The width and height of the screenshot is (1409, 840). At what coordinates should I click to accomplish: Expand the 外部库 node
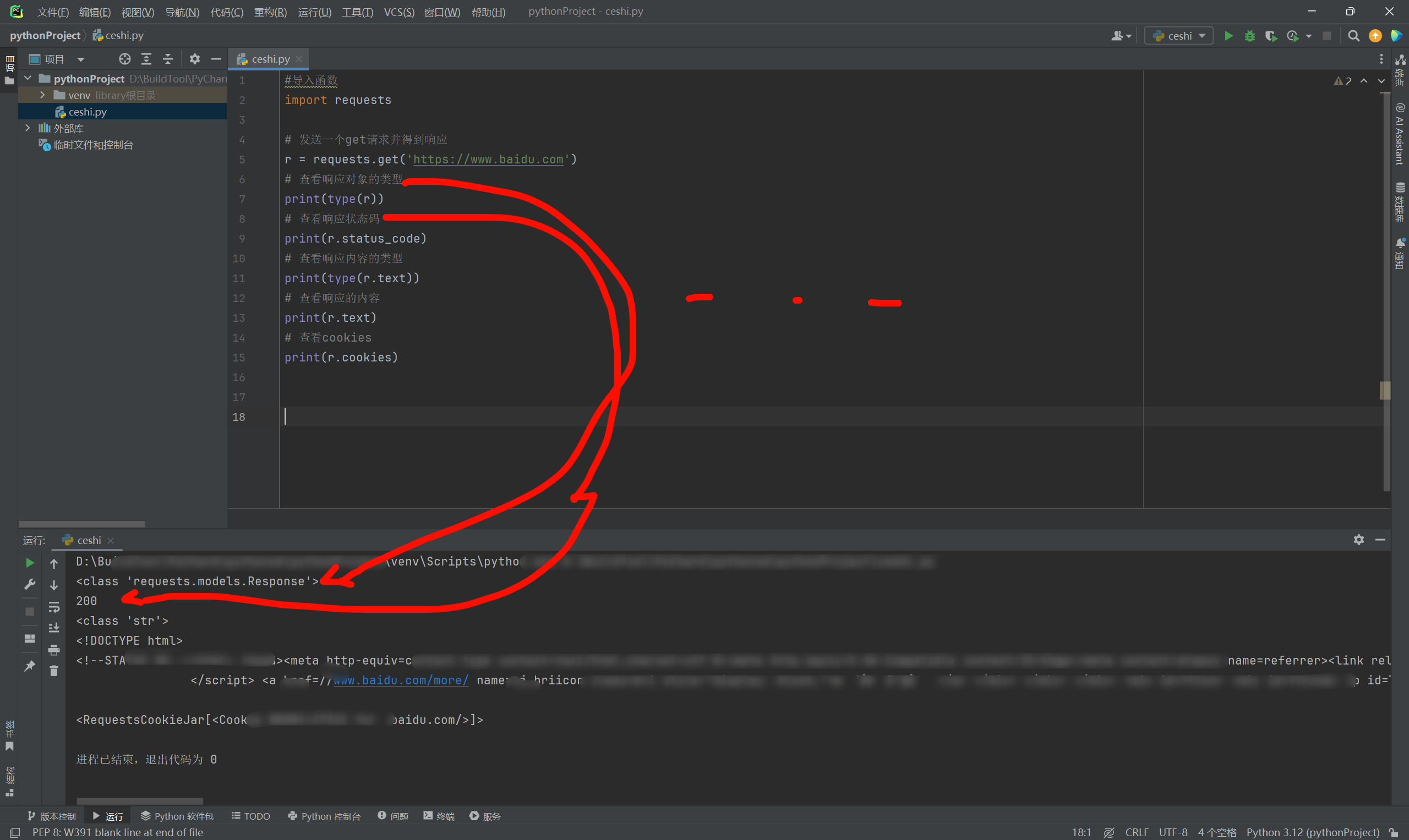pyautogui.click(x=28, y=128)
